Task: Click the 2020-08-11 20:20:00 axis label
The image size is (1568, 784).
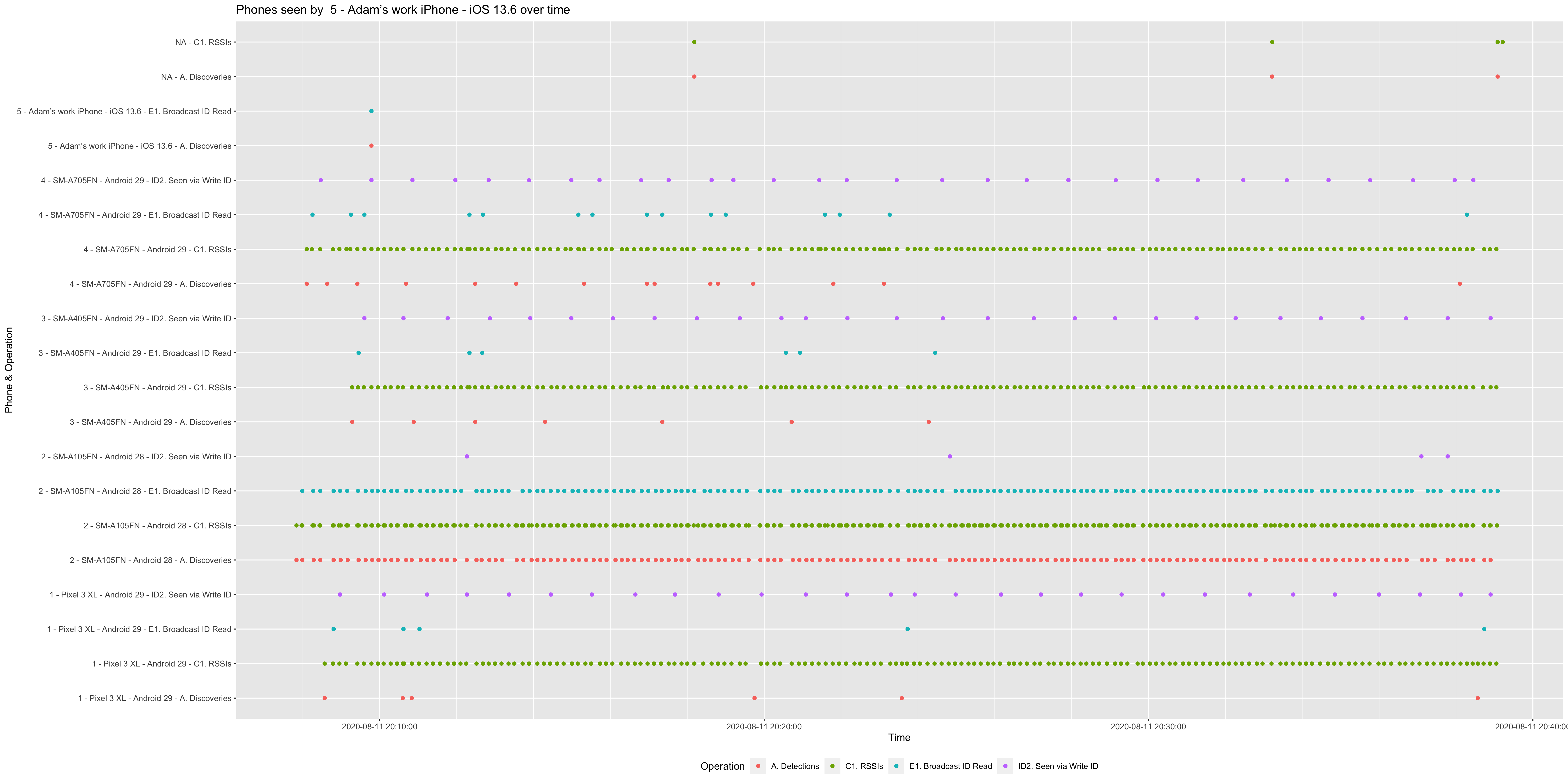Action: pos(764,726)
